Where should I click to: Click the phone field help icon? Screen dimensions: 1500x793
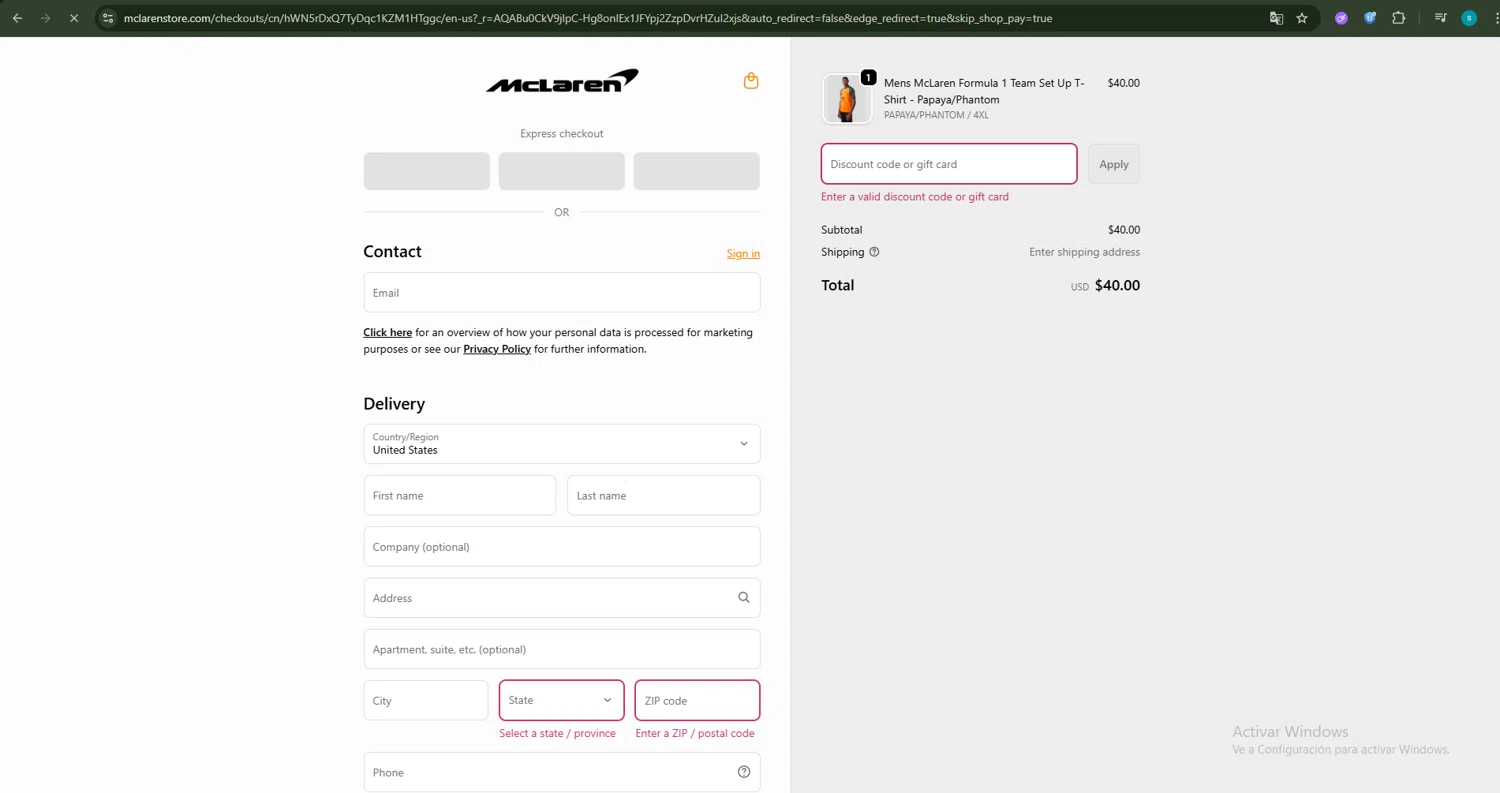pos(743,772)
